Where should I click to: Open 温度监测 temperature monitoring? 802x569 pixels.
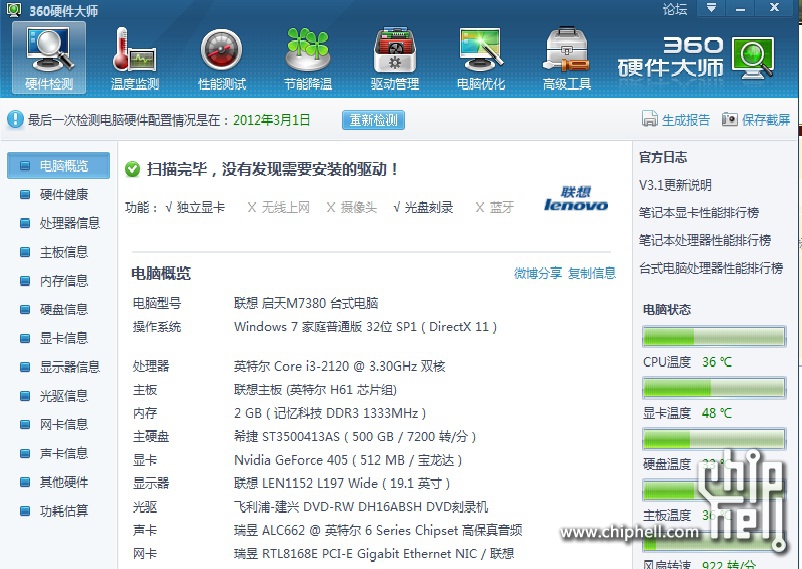(135, 57)
